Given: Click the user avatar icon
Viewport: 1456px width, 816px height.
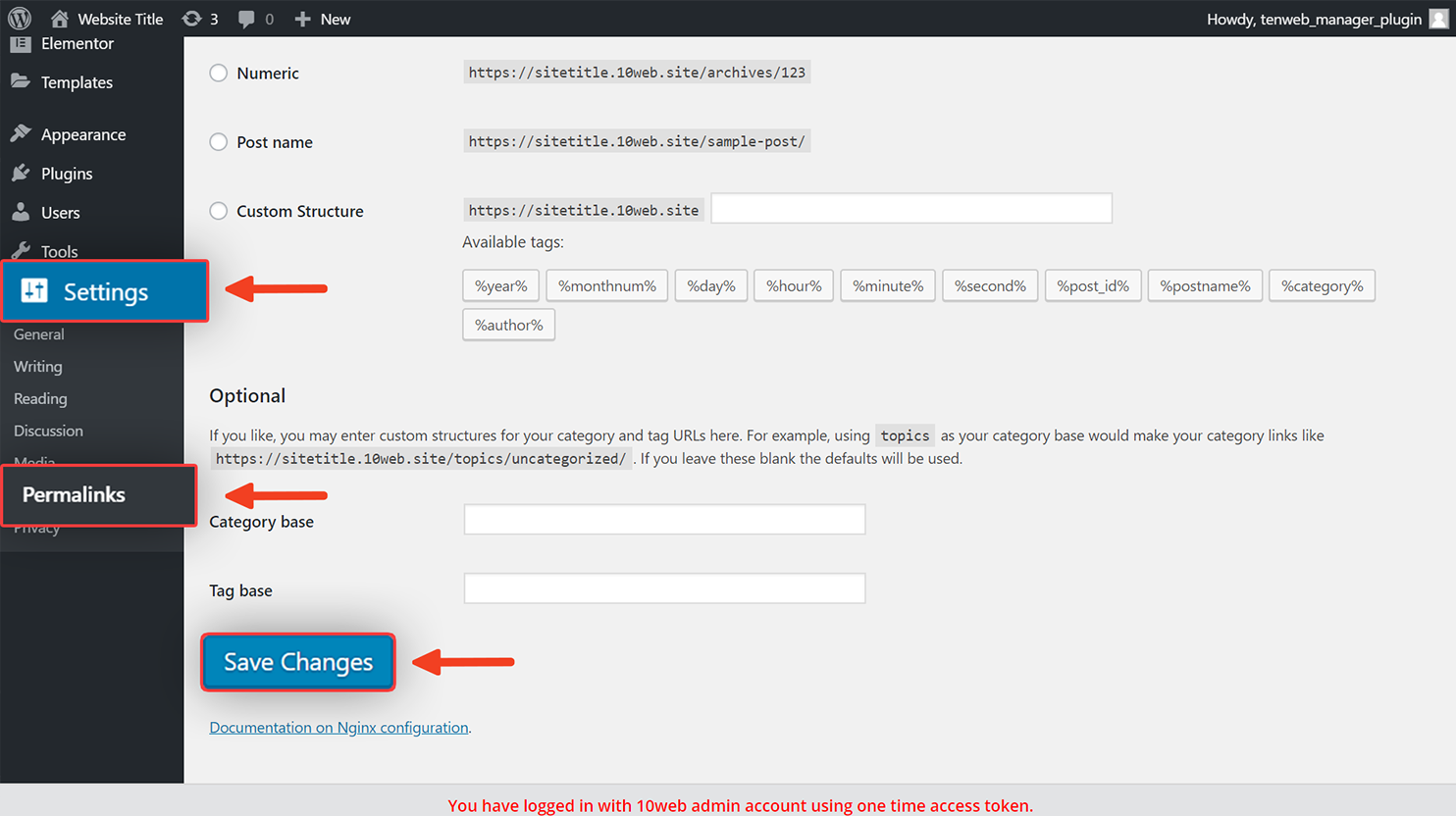Looking at the screenshot, I should 1438,19.
